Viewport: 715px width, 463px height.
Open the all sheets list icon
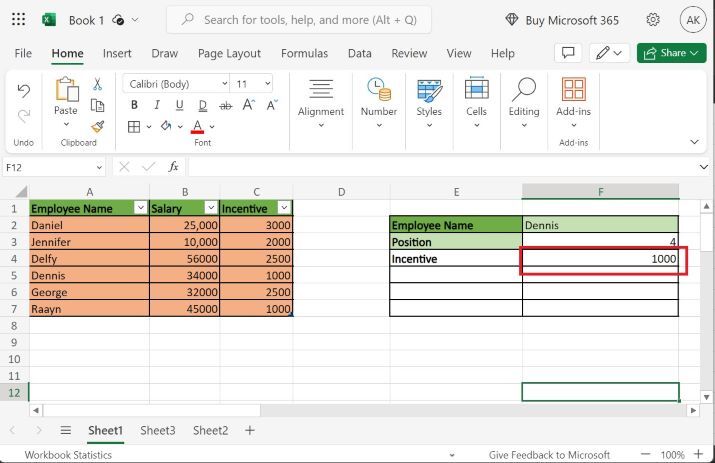66,430
